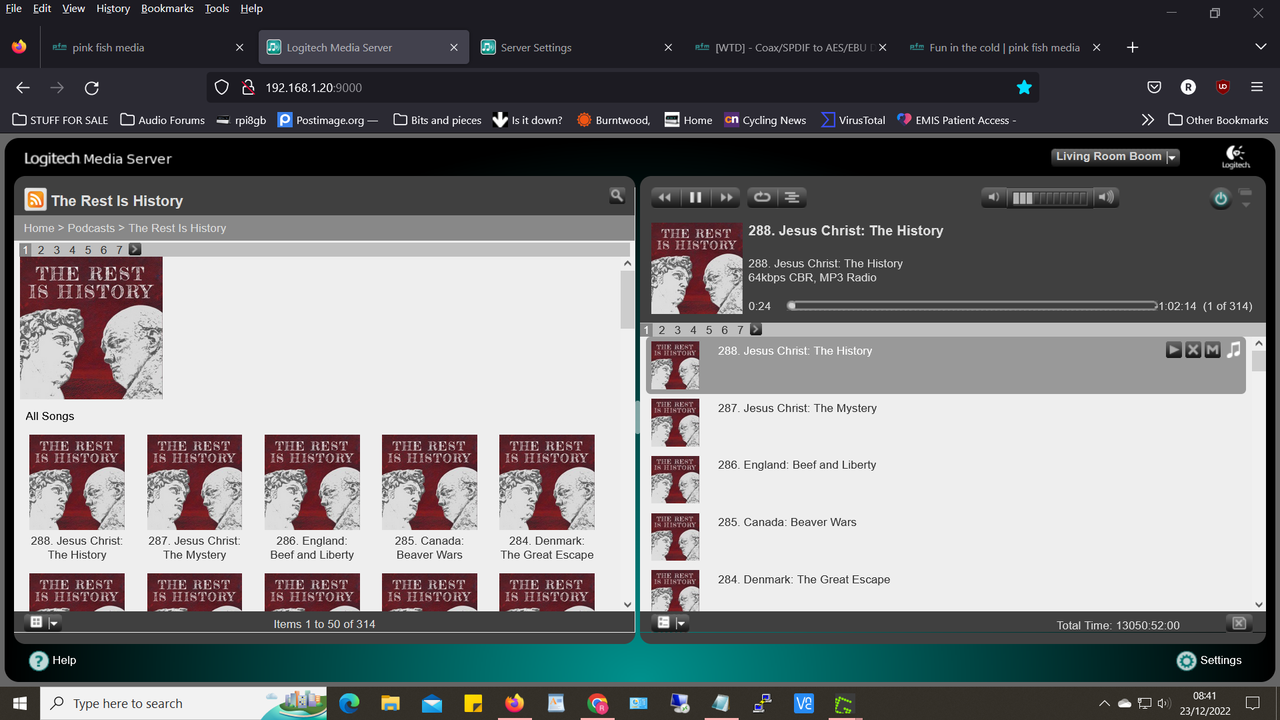The height and width of the screenshot is (720, 1280).
Task: Go to the Podcasts breadcrumb link
Action: click(x=91, y=228)
